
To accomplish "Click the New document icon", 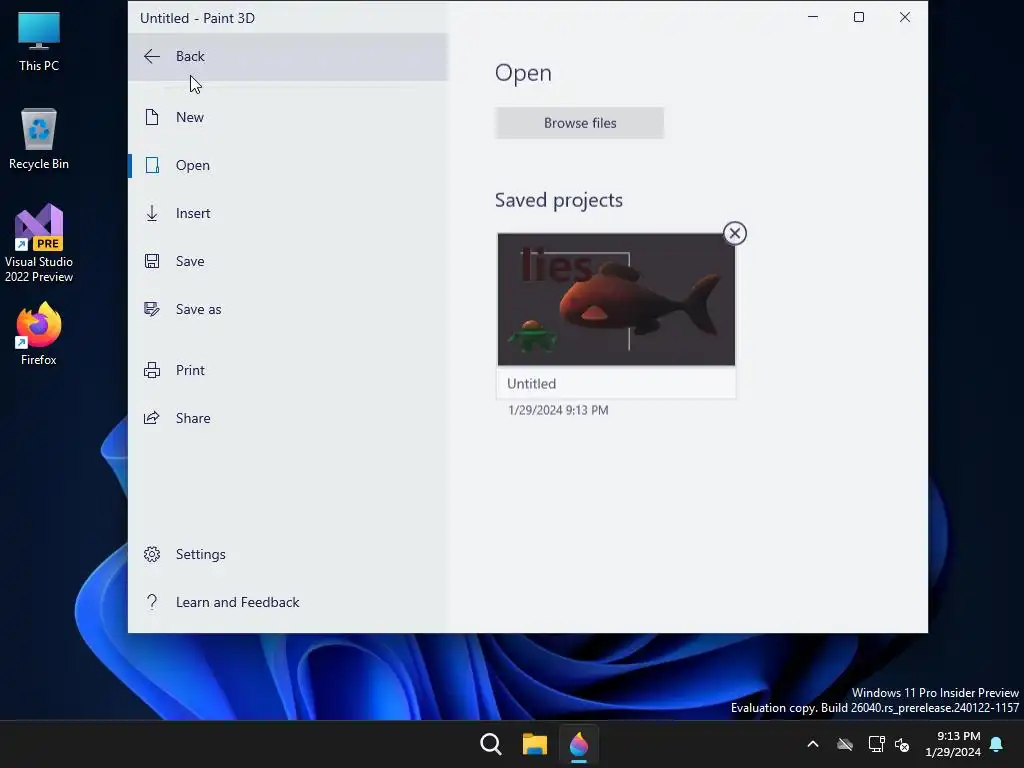I will 152,117.
